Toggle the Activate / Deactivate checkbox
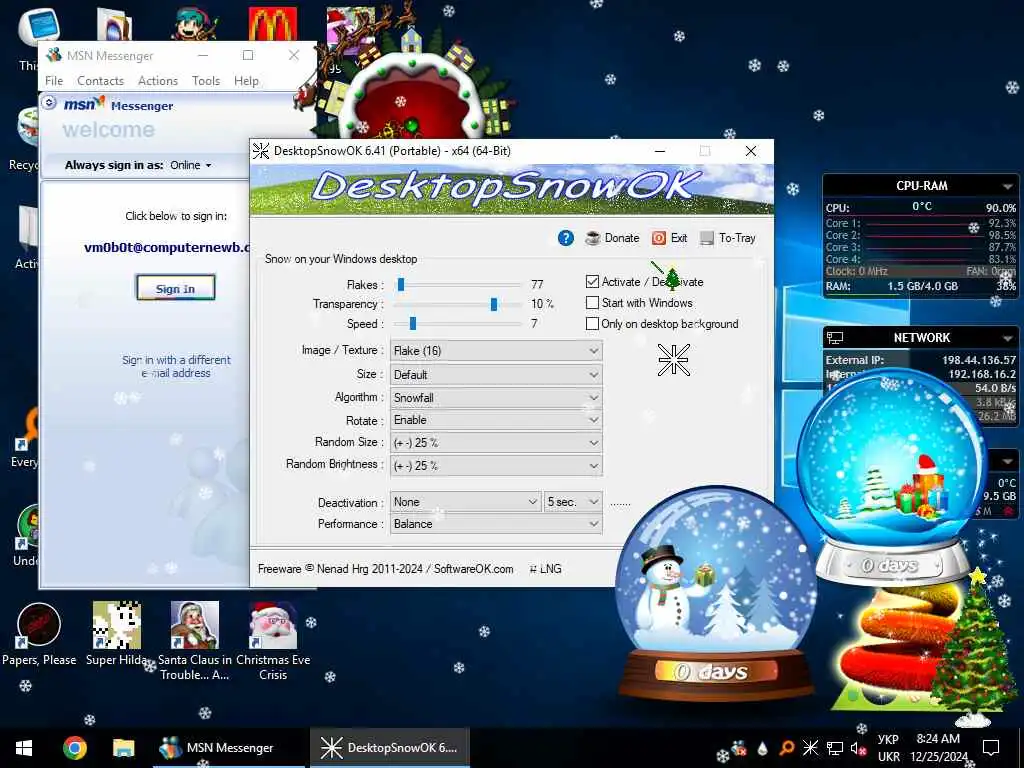Image resolution: width=1024 pixels, height=768 pixels. (592, 281)
